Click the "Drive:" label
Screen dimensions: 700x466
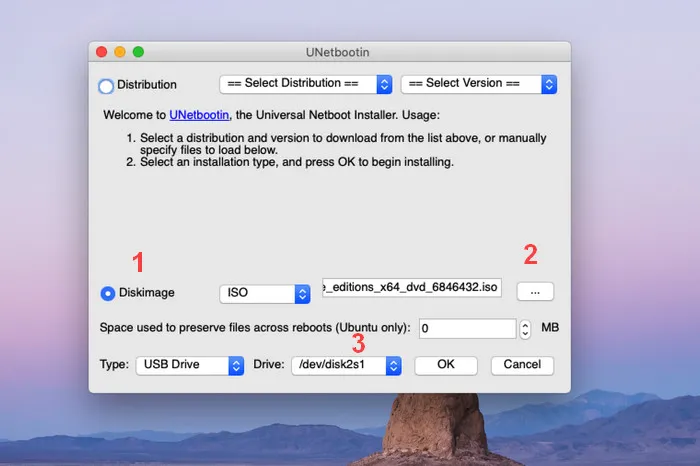tap(269, 364)
